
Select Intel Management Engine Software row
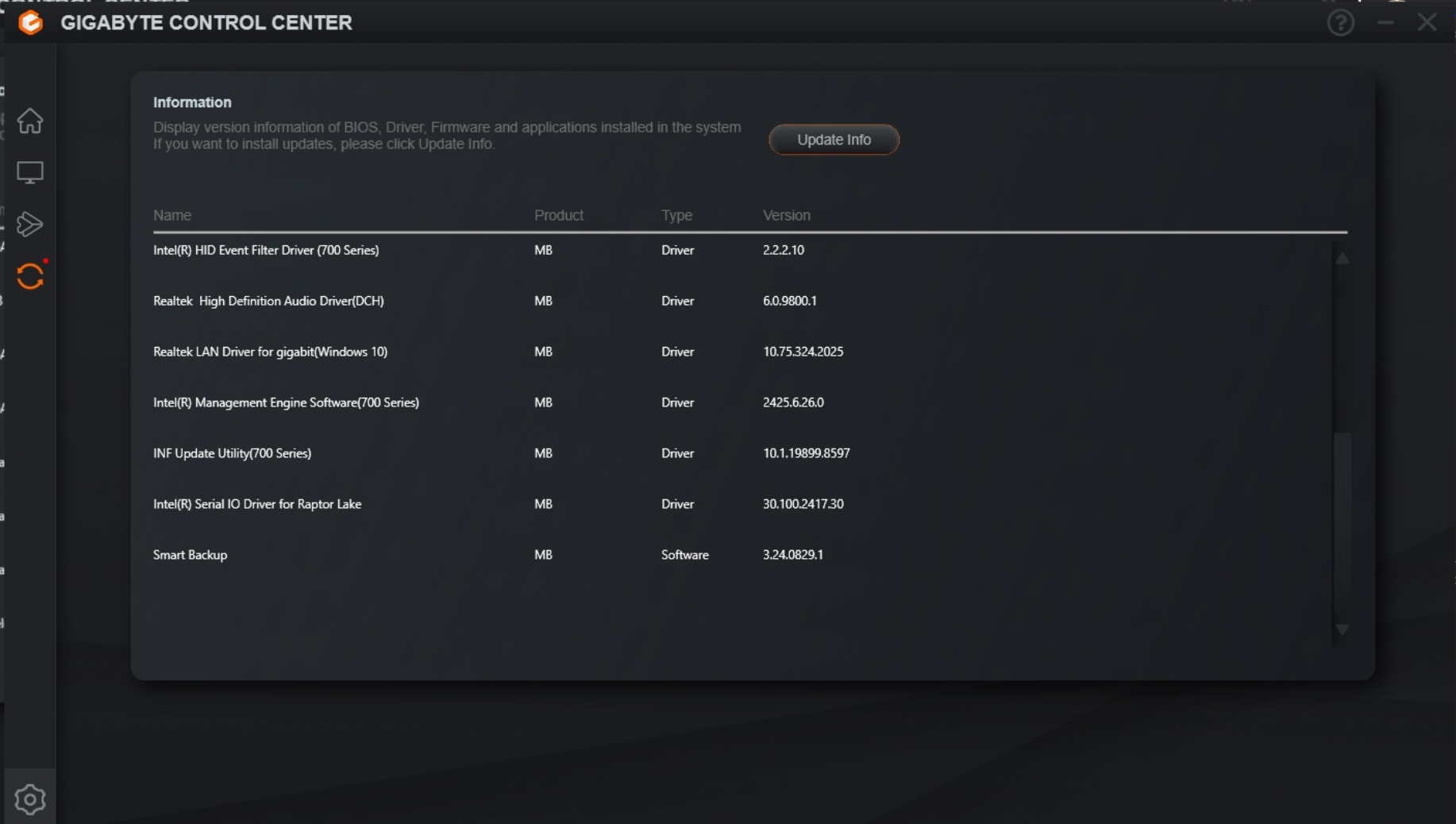pos(286,402)
